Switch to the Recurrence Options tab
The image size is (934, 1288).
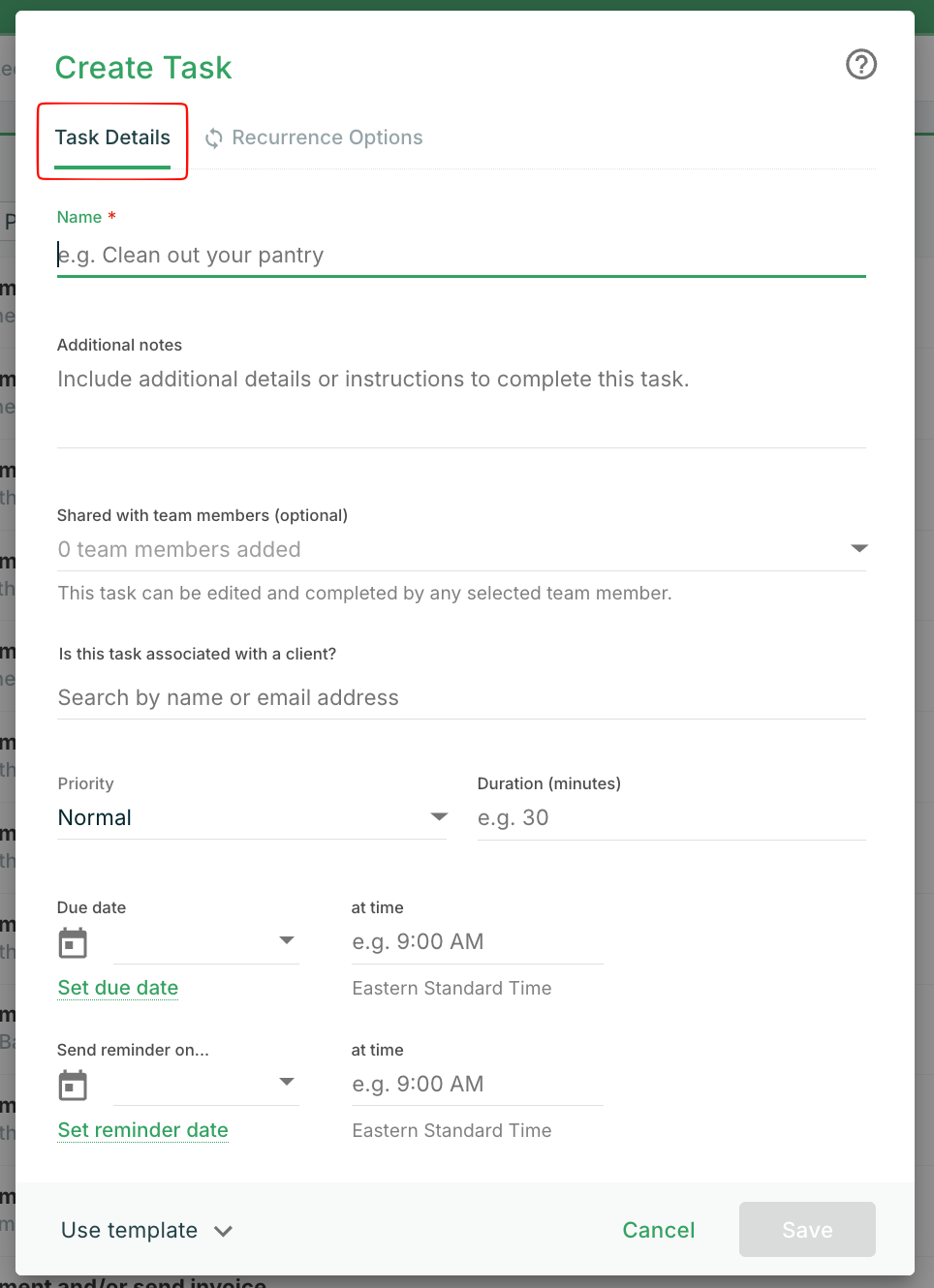click(327, 138)
